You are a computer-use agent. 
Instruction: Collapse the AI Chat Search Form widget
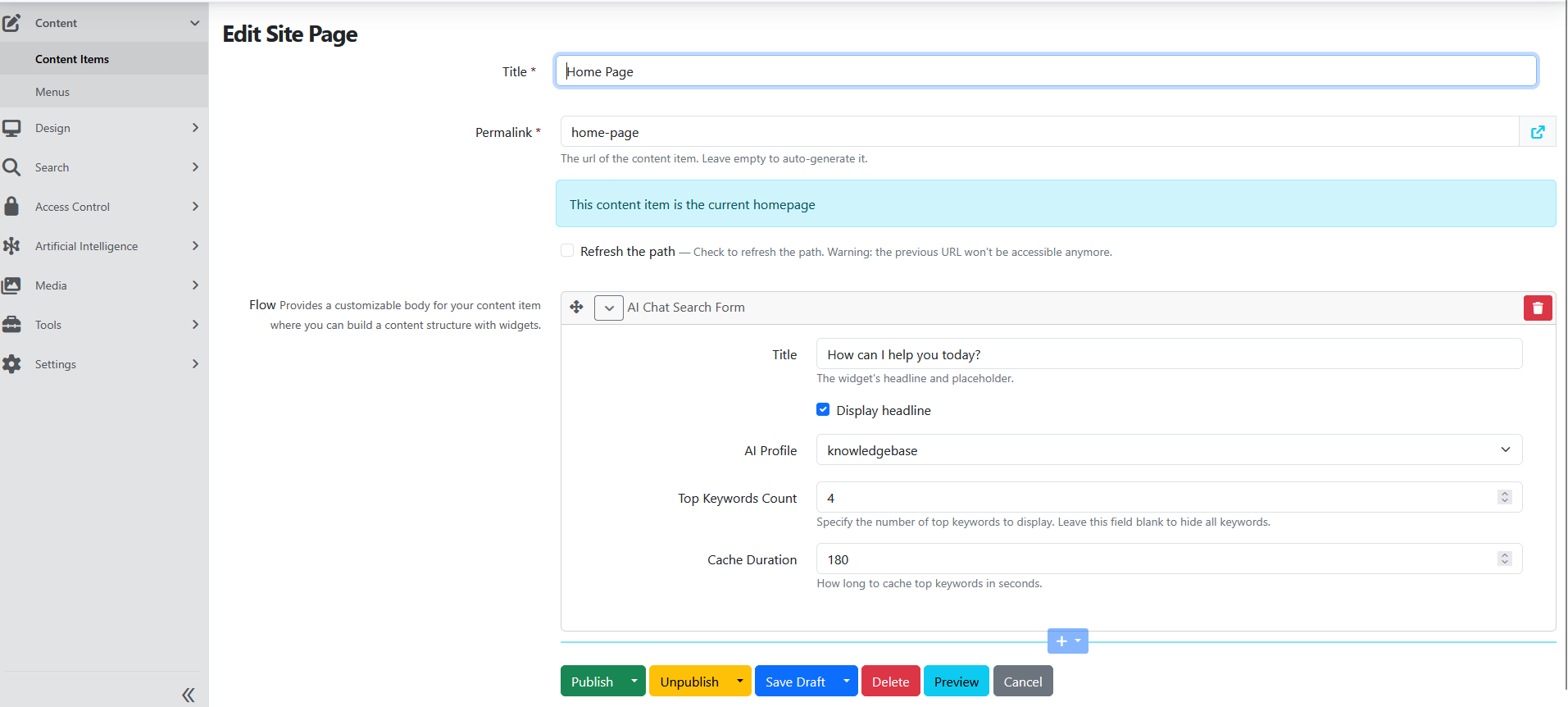click(609, 308)
